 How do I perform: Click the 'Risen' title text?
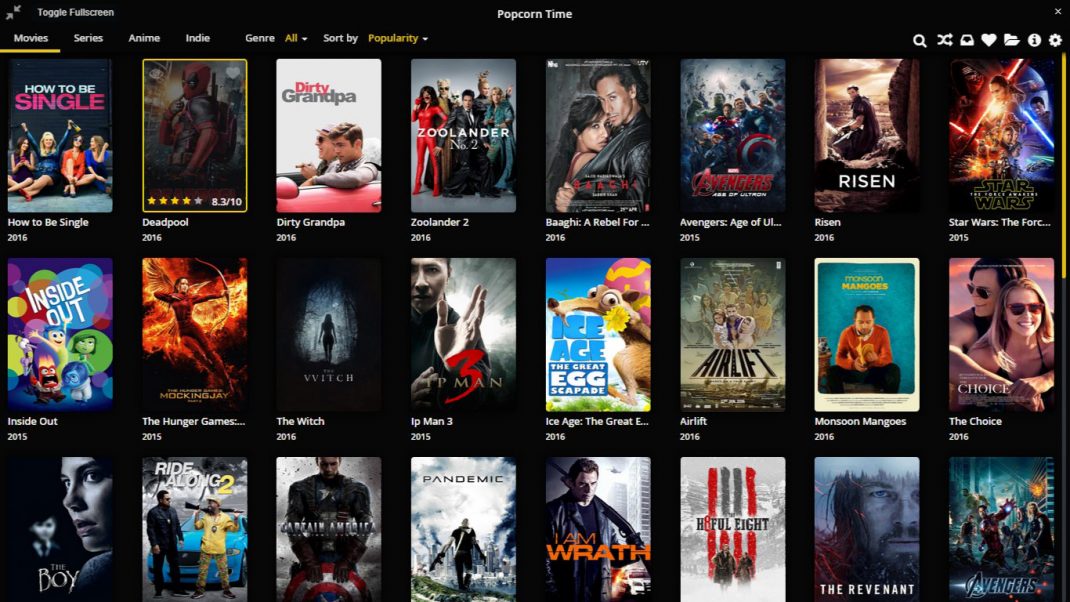[x=827, y=222]
